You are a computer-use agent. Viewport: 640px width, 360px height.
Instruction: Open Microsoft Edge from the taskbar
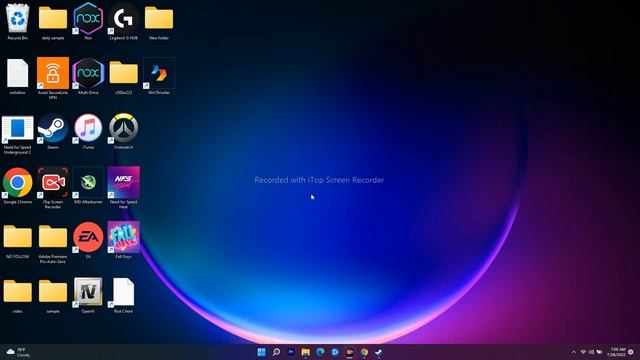320,352
